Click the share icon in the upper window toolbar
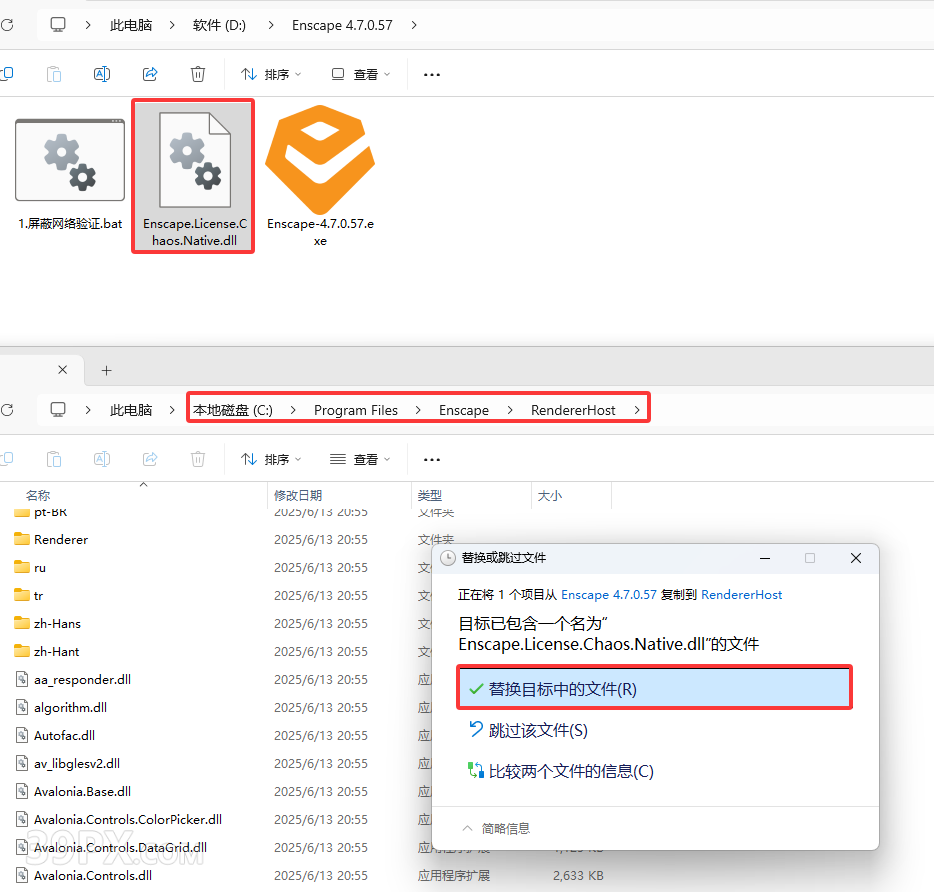 (150, 74)
